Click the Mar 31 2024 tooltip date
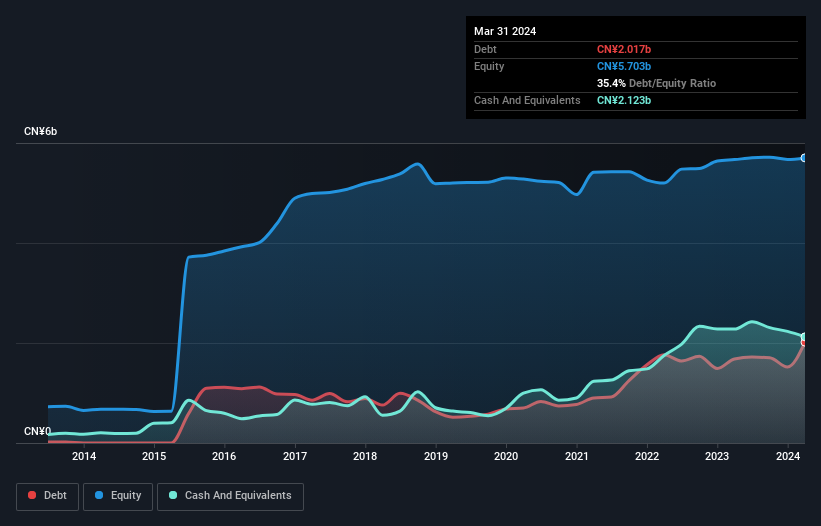The width and height of the screenshot is (821, 526). [x=505, y=31]
